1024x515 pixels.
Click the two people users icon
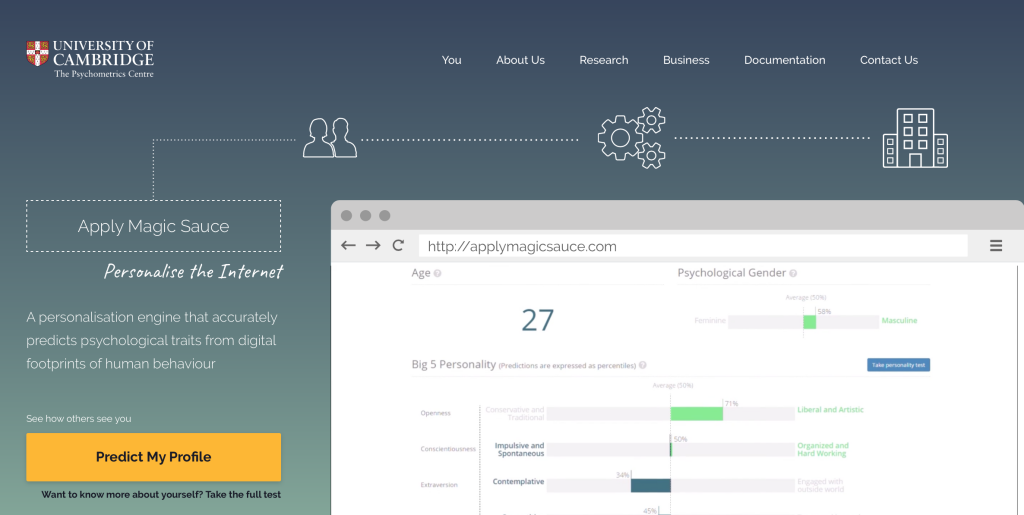tap(330, 138)
